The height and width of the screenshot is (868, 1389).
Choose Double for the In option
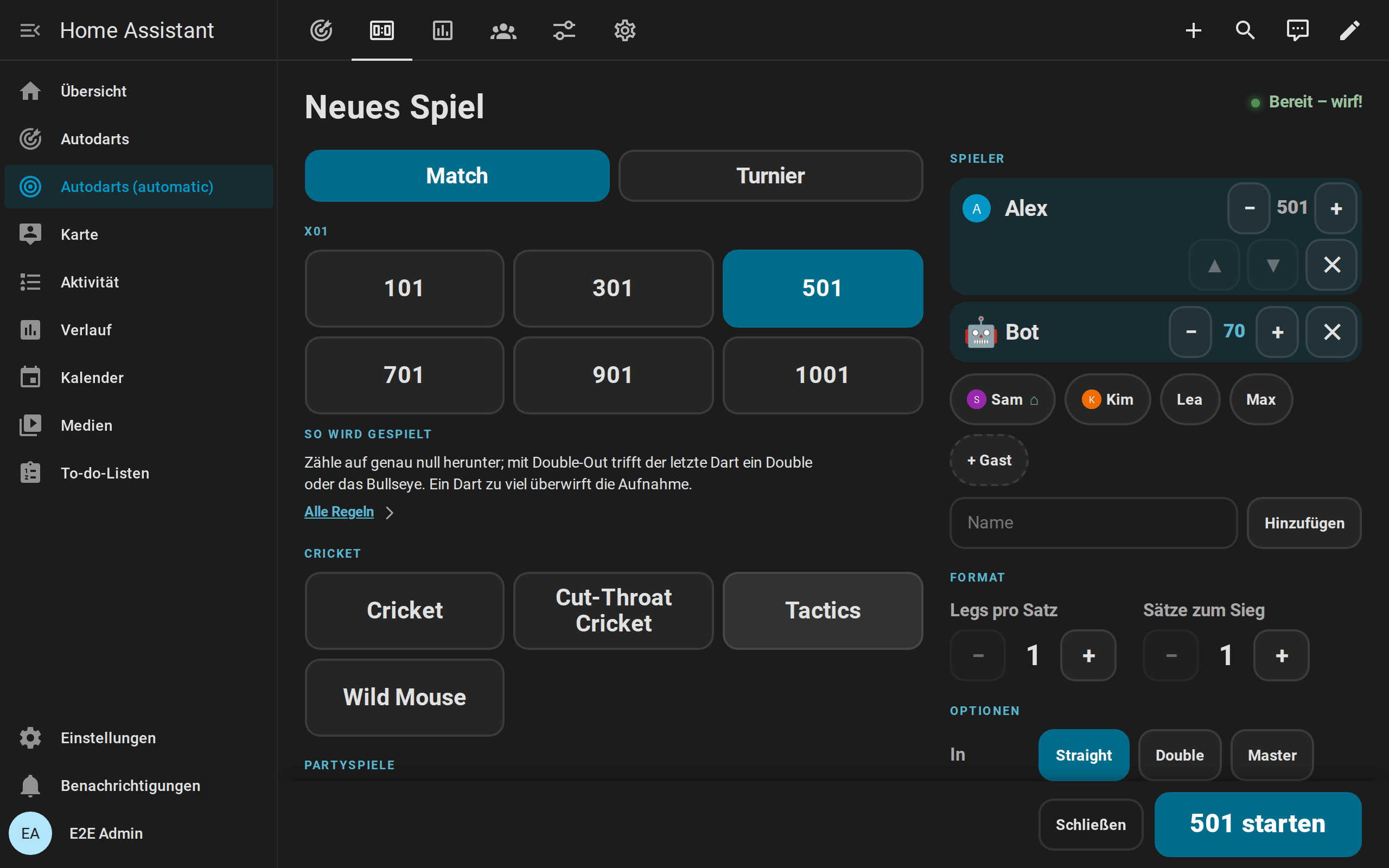[1180, 755]
